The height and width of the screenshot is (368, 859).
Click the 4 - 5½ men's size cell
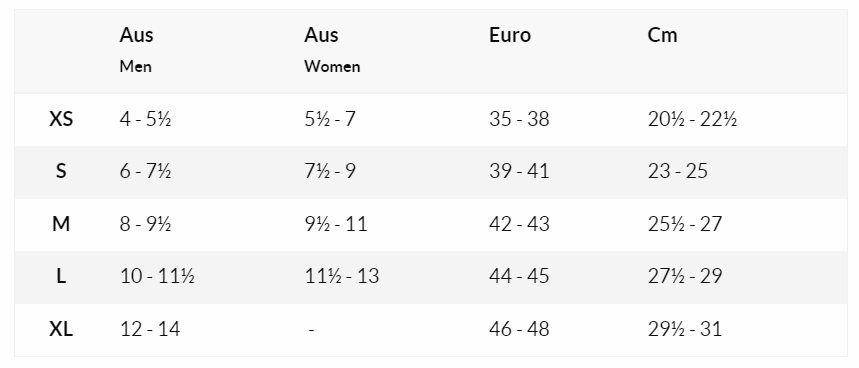coord(145,119)
